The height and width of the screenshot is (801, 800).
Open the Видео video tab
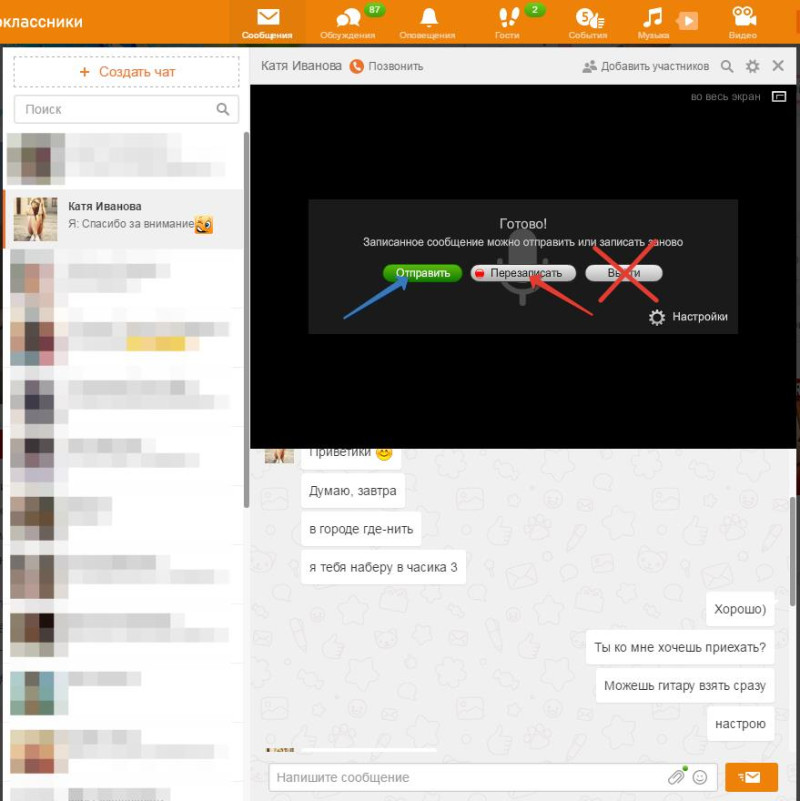(x=743, y=22)
